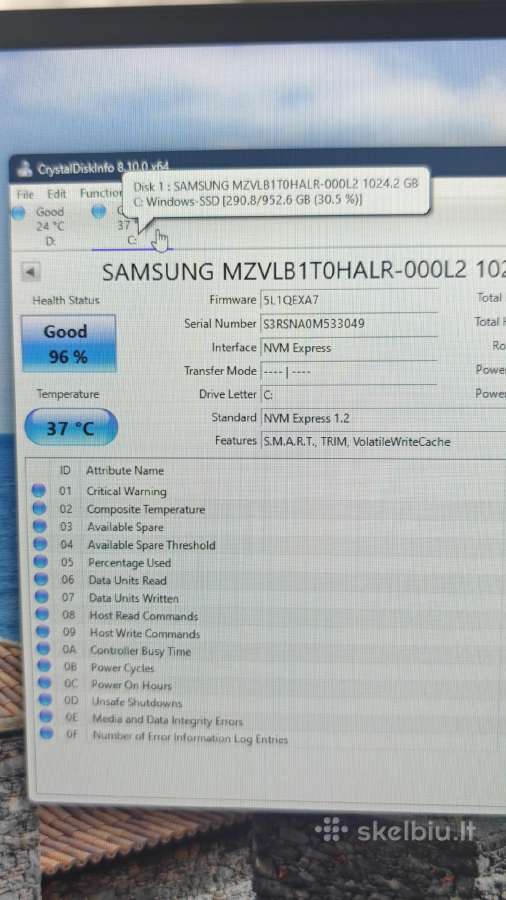Click the Attribute Name column header
The width and height of the screenshot is (506, 900).
click(124, 471)
